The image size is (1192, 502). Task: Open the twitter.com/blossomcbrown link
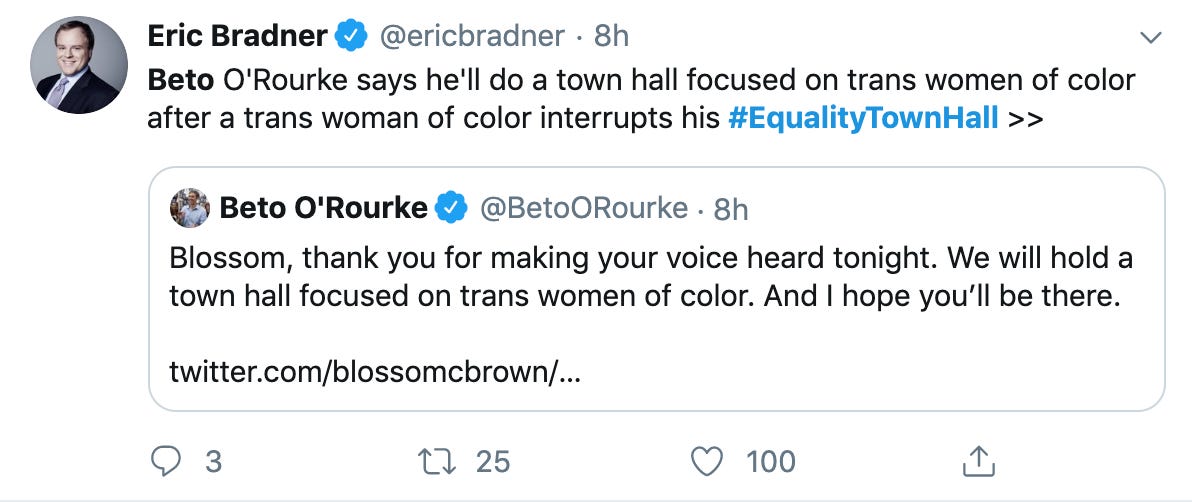point(376,373)
